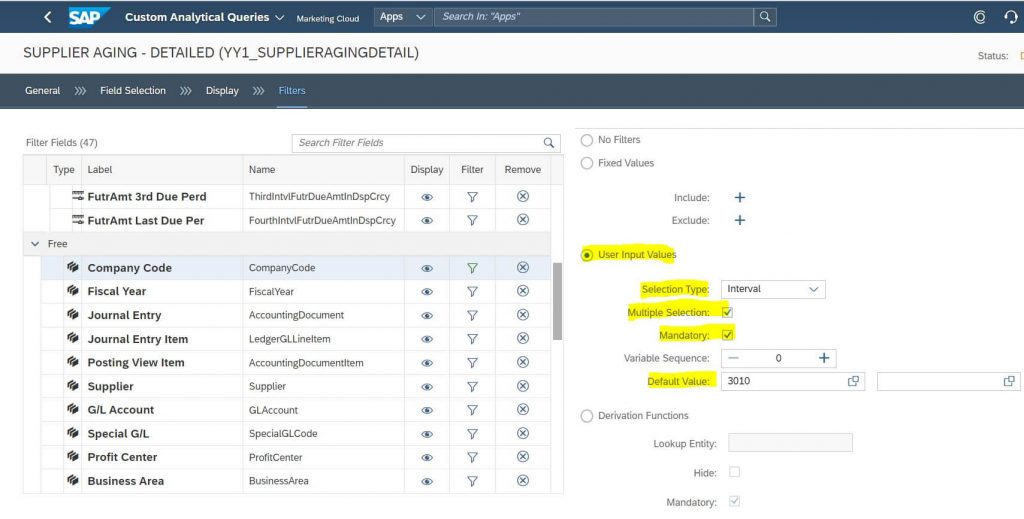The width and height of the screenshot is (1024, 519).
Task: Select the No Filters radio button
Action: click(586, 140)
